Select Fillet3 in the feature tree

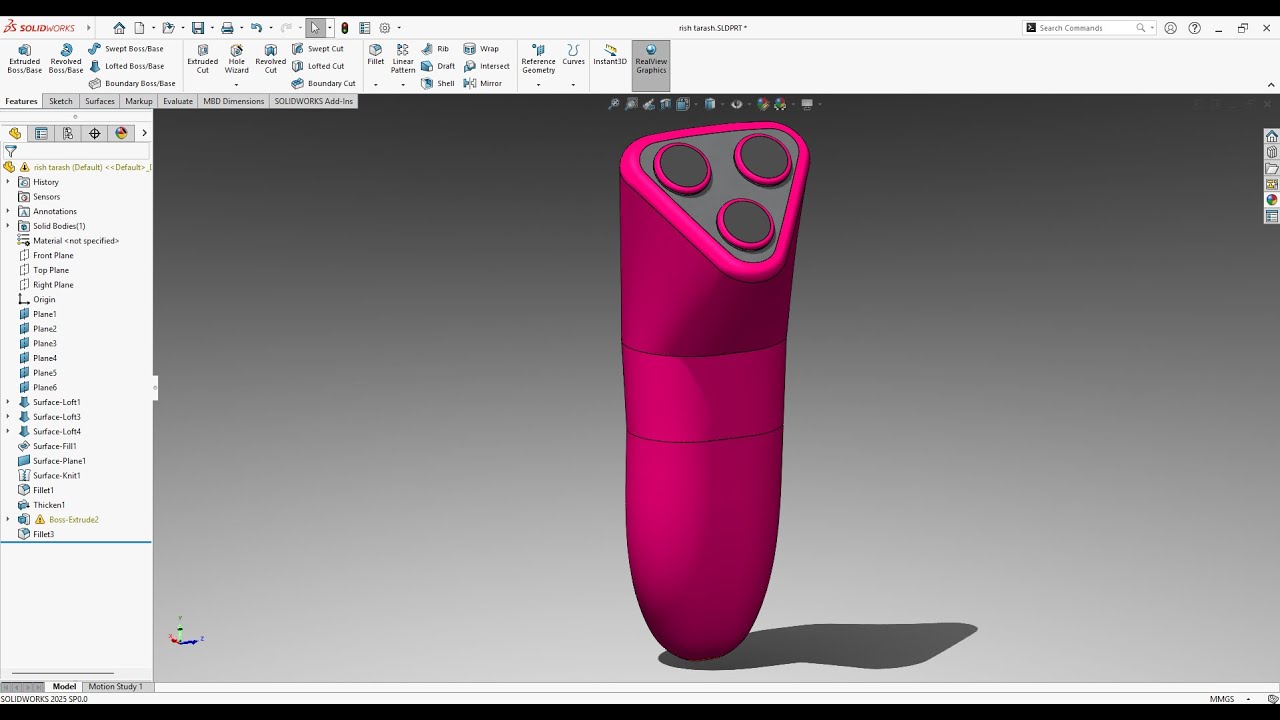[x=44, y=534]
